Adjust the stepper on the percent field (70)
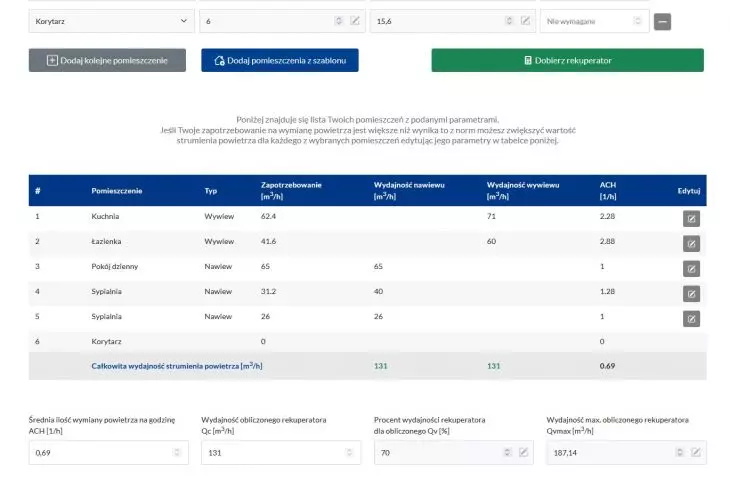Image resolution: width=730 pixels, height=480 pixels. [x=507, y=452]
